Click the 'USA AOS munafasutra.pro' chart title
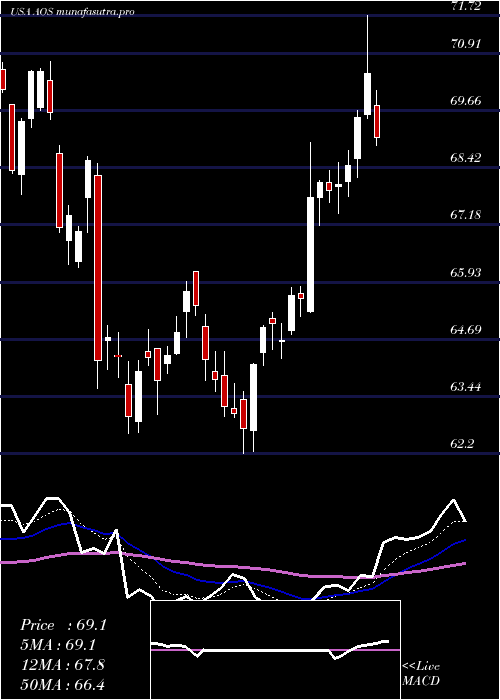500x700 pixels. pos(73,12)
